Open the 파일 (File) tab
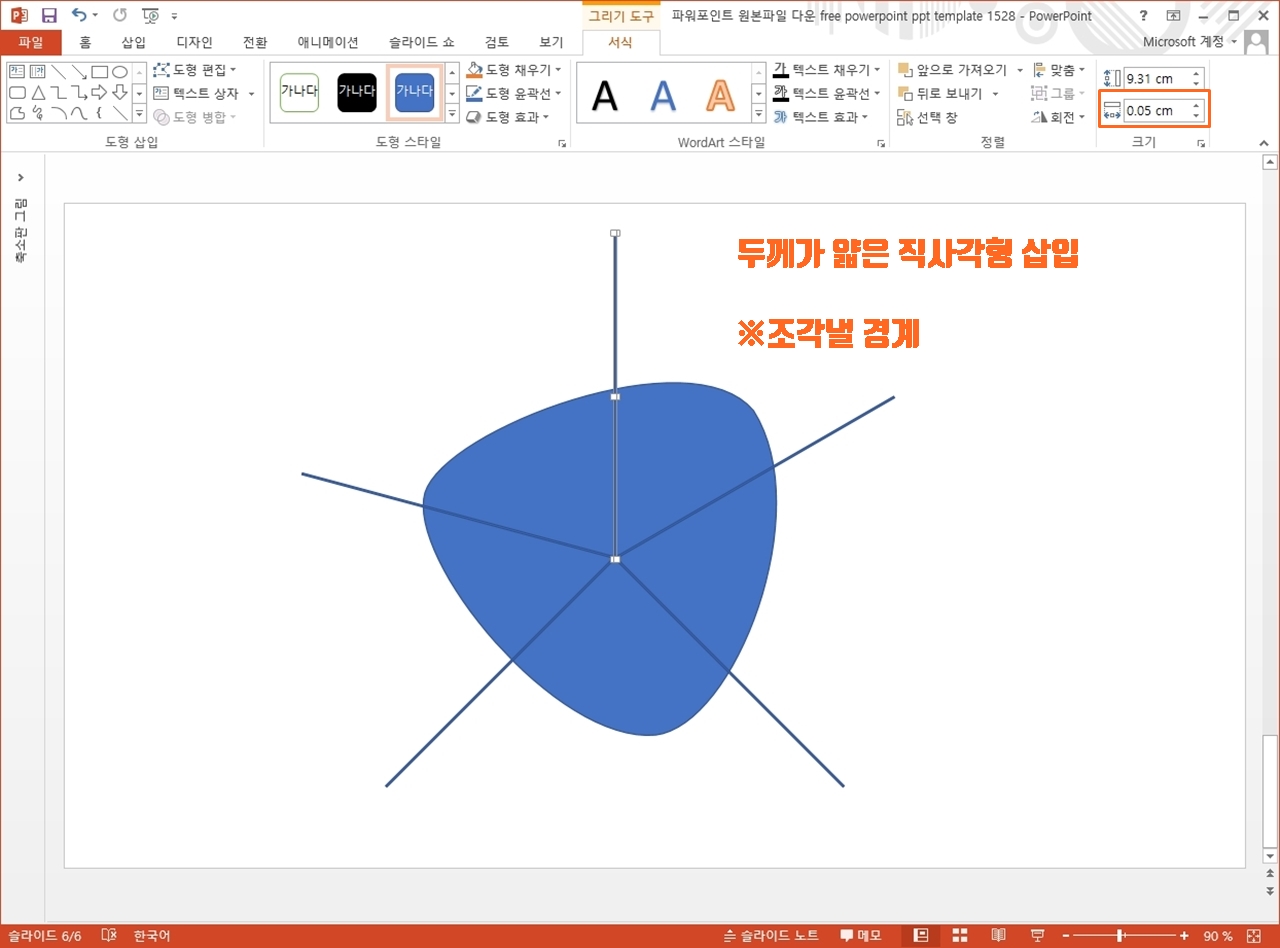 tap(31, 42)
